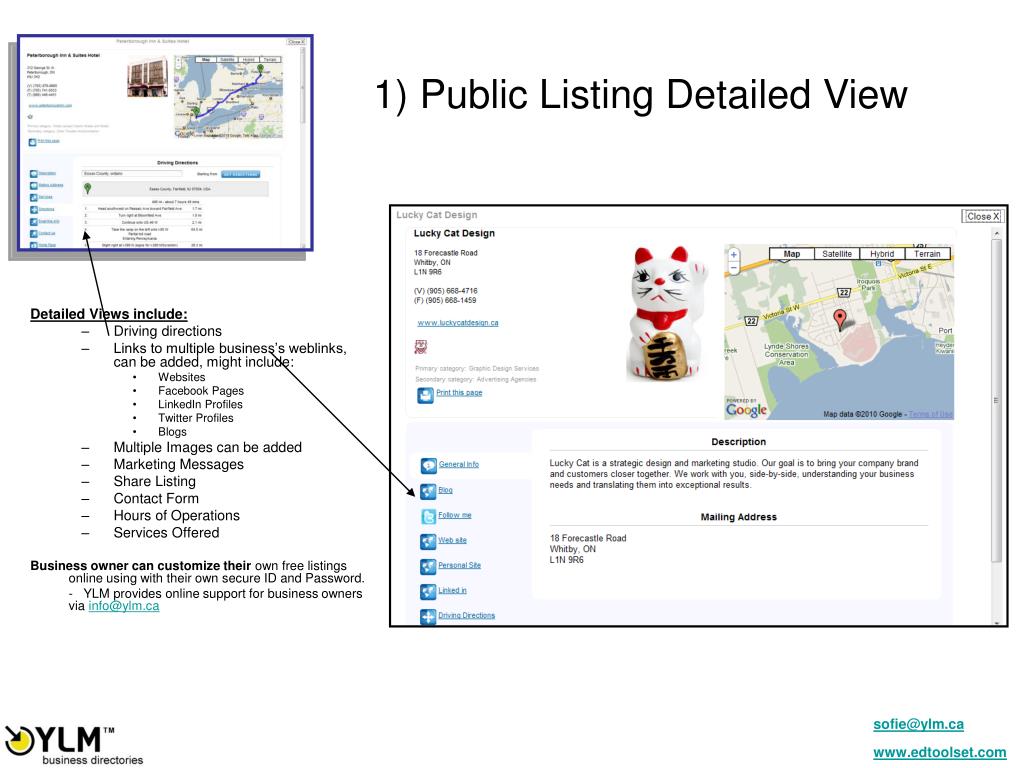Open the Personal Site link
The width and height of the screenshot is (1024, 768).
tap(459, 565)
